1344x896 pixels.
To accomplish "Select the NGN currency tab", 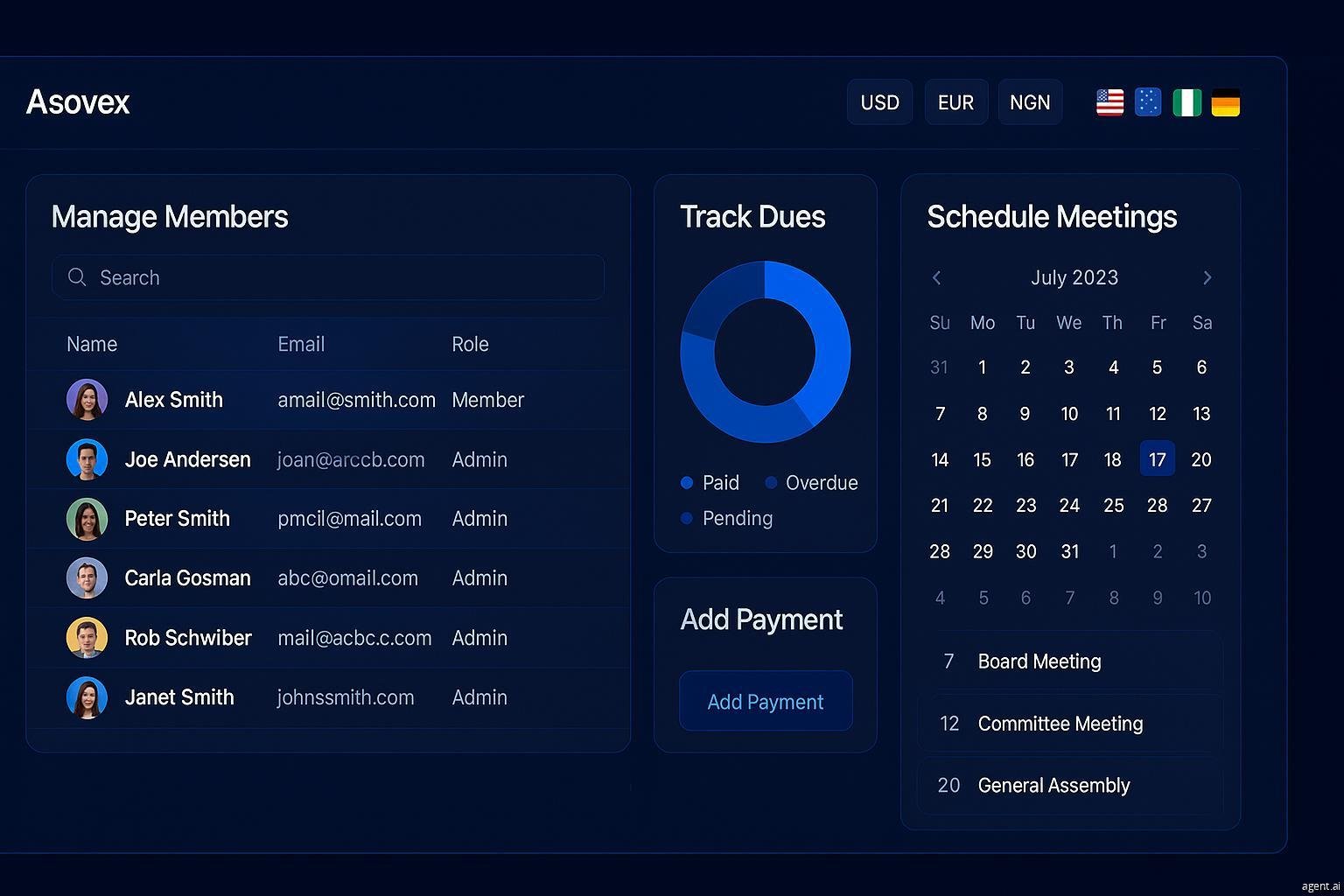I will tap(1030, 101).
